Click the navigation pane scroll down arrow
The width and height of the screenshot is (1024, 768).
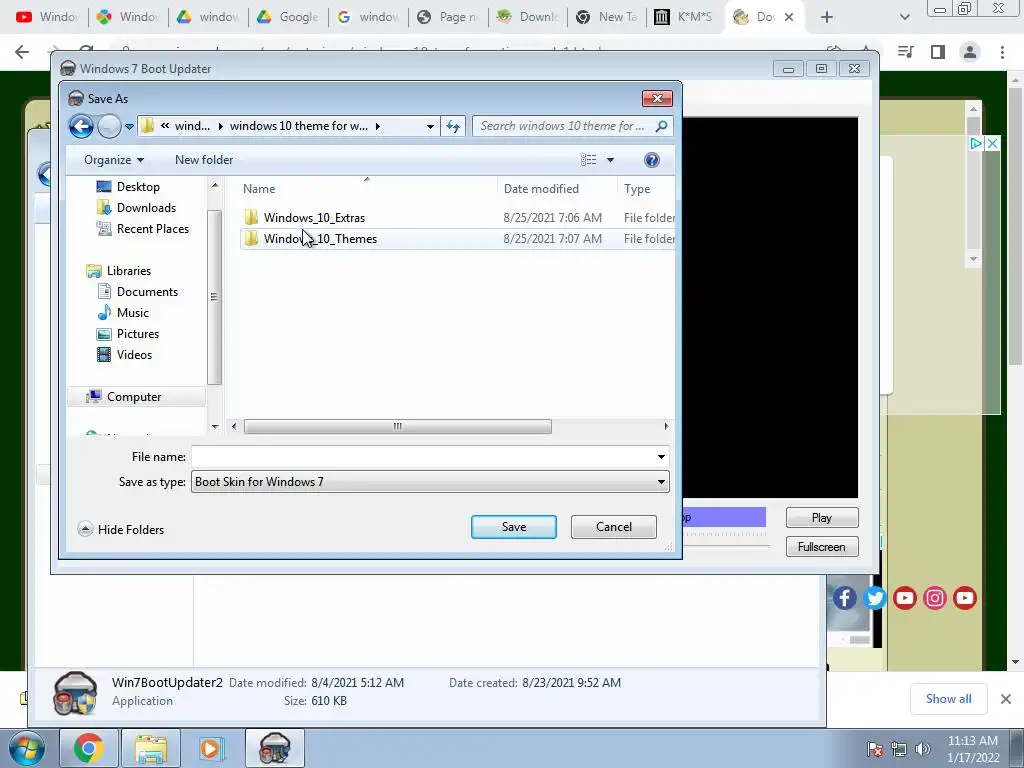coord(215,426)
